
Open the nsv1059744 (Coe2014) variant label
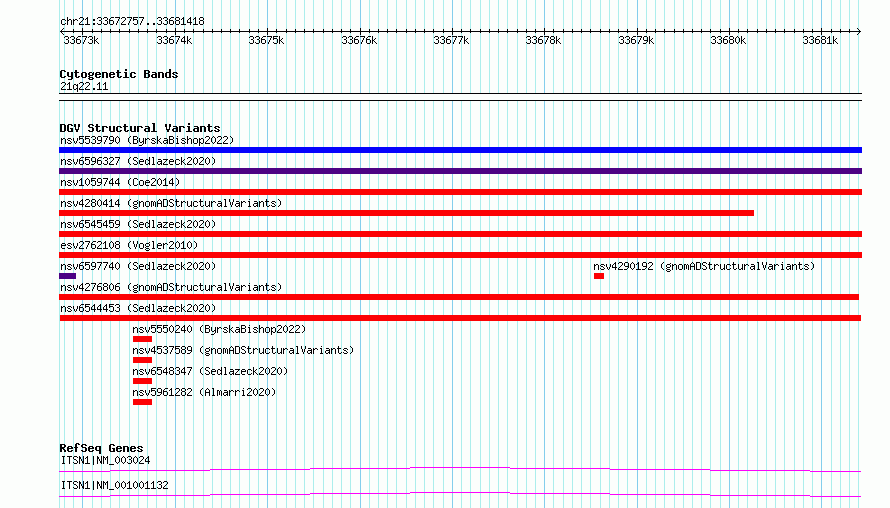click(120, 182)
